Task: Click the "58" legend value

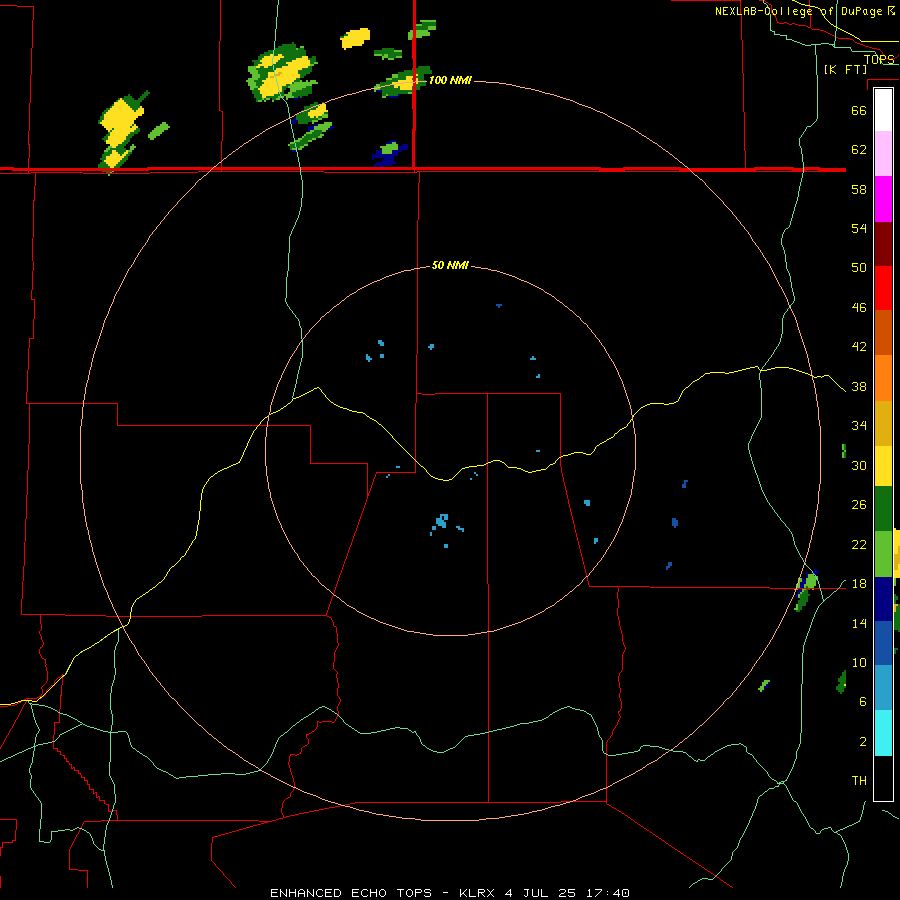Action: coord(859,189)
